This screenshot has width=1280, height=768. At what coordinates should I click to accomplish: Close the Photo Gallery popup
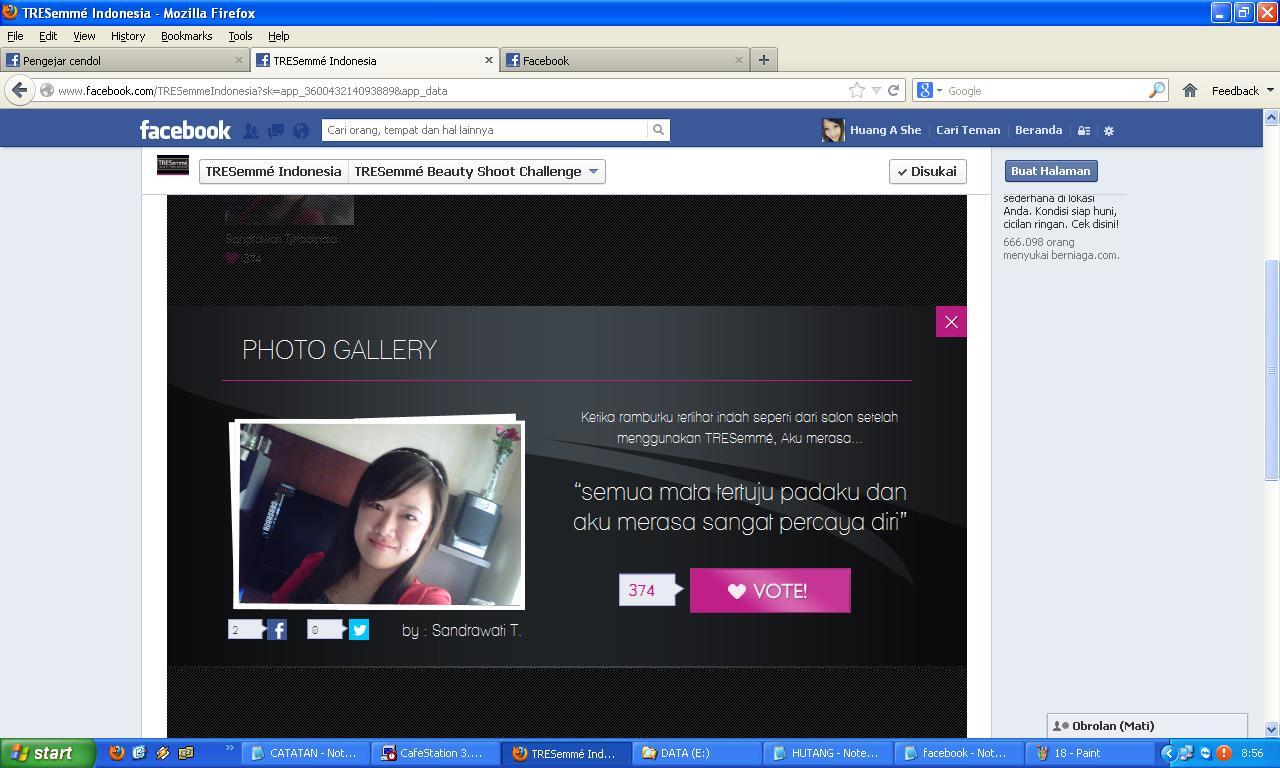[x=951, y=322]
